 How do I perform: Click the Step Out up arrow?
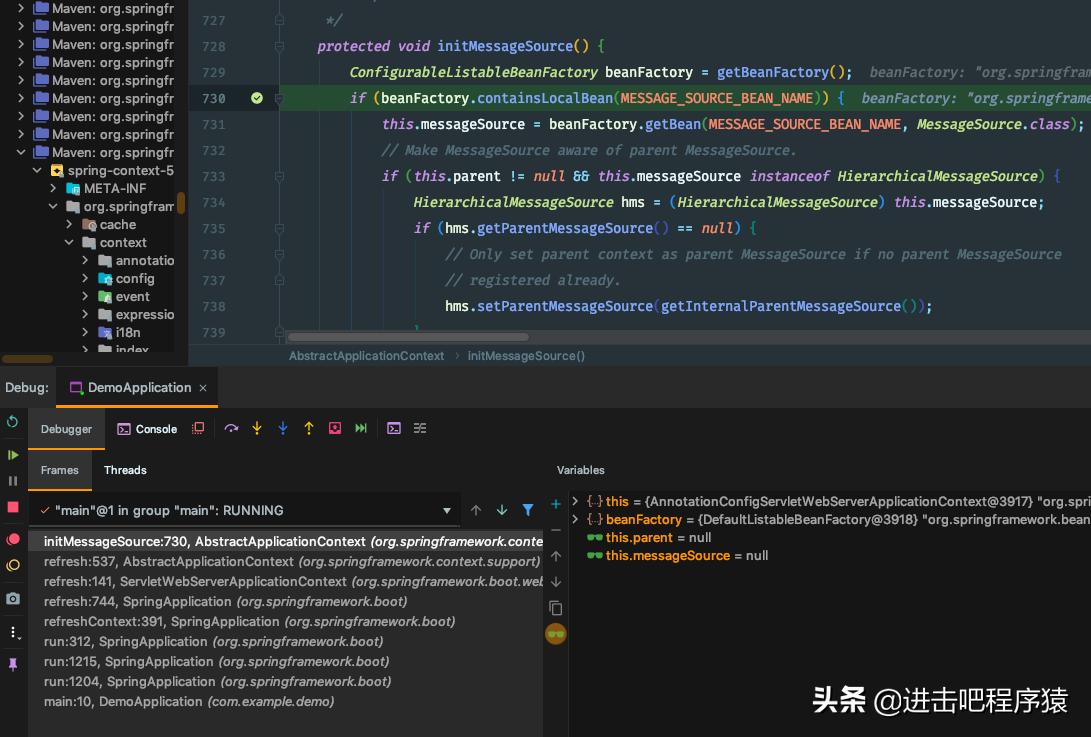309,428
